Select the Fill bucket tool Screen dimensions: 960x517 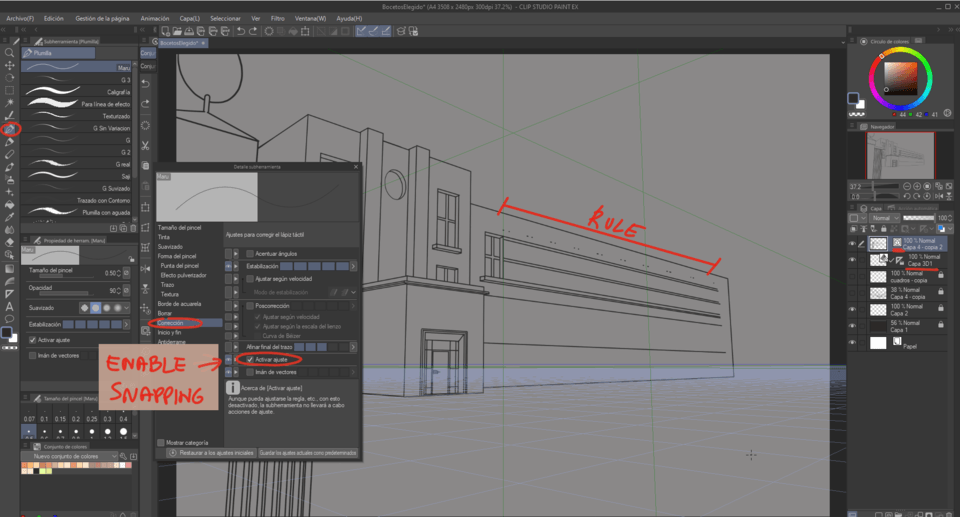10,205
